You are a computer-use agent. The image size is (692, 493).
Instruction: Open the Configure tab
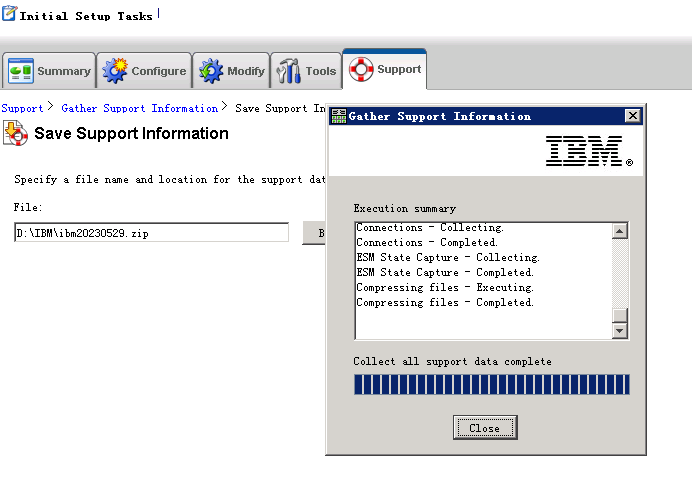pyautogui.click(x=144, y=71)
